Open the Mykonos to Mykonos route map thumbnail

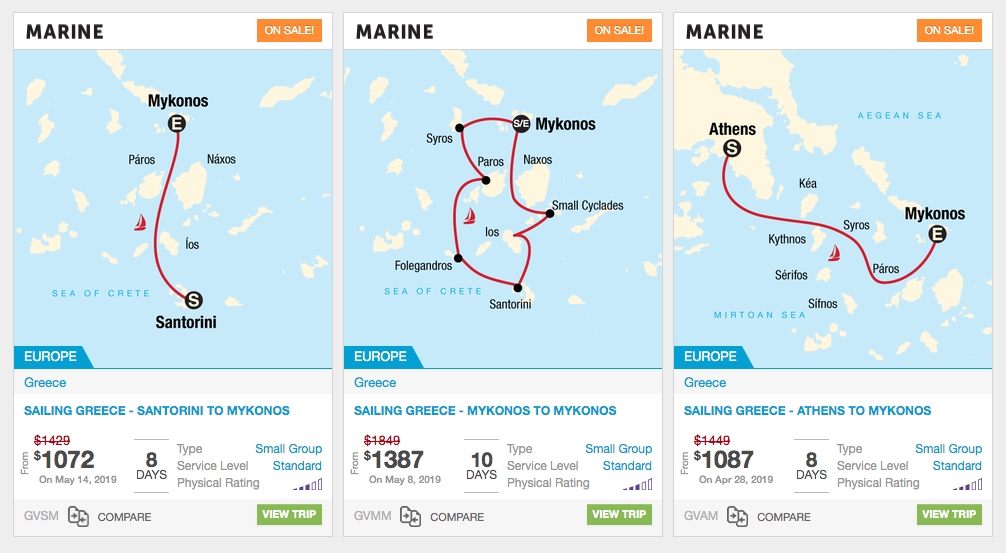[503, 209]
